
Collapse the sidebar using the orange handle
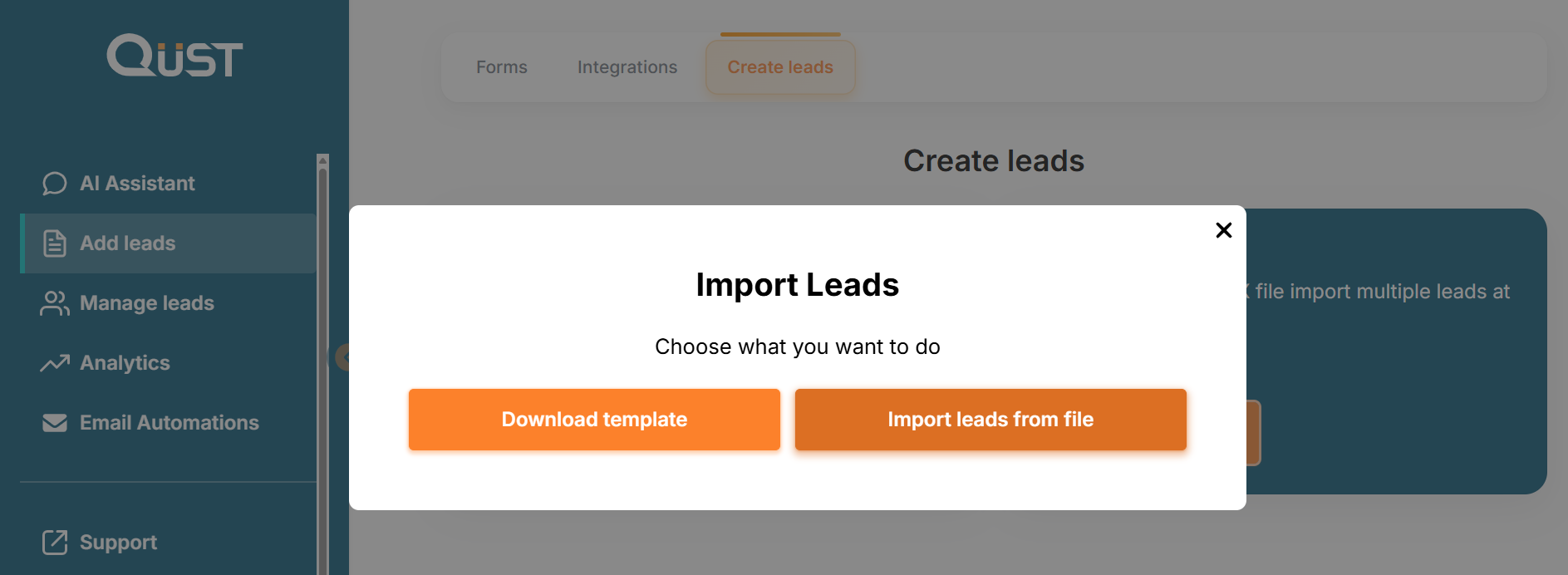(342, 357)
